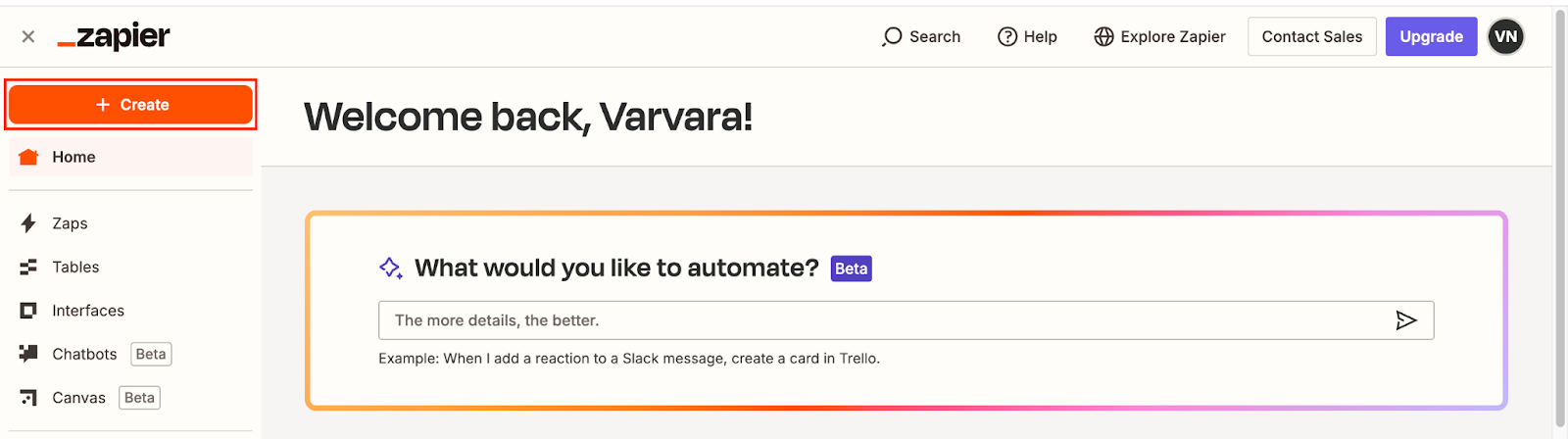This screenshot has height=439, width=1568.
Task: Click the orange Home house icon
Action: pos(28,157)
